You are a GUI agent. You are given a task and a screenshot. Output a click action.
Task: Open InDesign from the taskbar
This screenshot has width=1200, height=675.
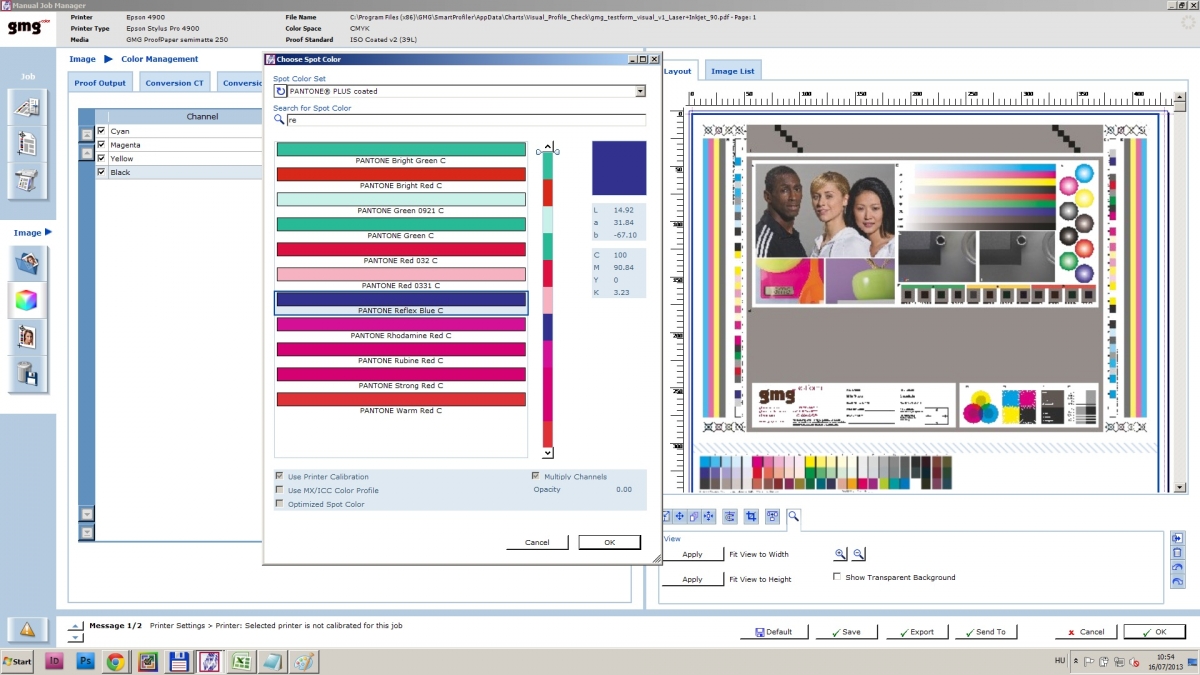55,661
